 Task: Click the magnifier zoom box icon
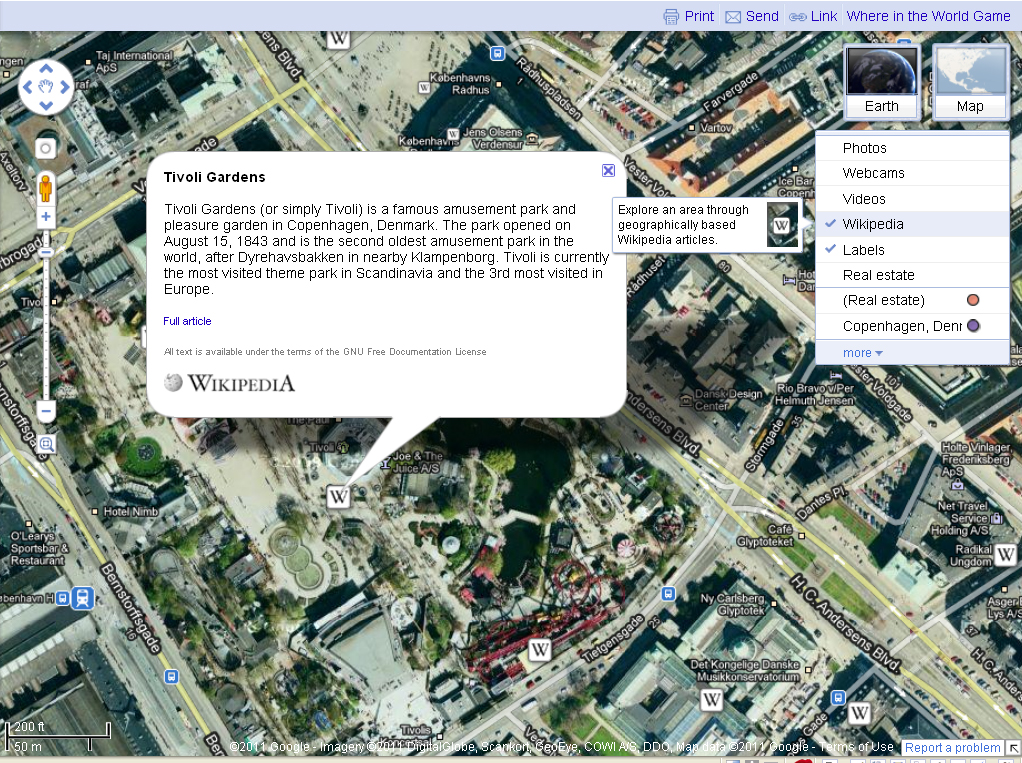pyautogui.click(x=46, y=443)
